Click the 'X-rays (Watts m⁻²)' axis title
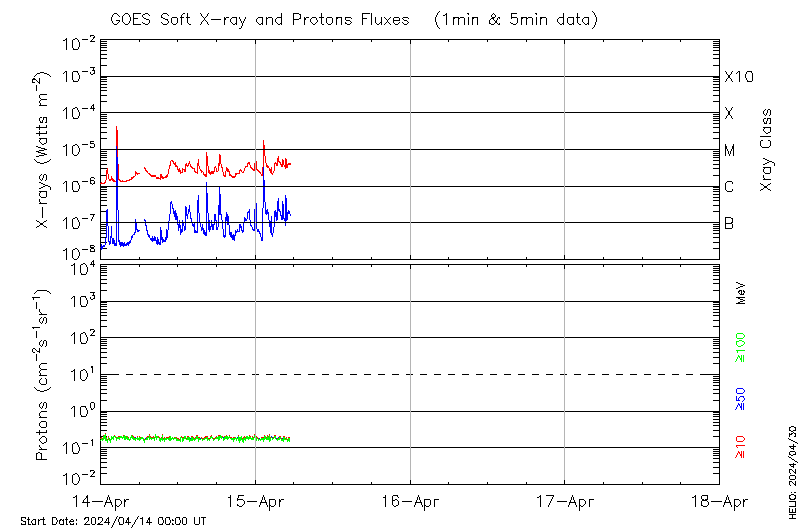The width and height of the screenshot is (800, 530). 44,150
